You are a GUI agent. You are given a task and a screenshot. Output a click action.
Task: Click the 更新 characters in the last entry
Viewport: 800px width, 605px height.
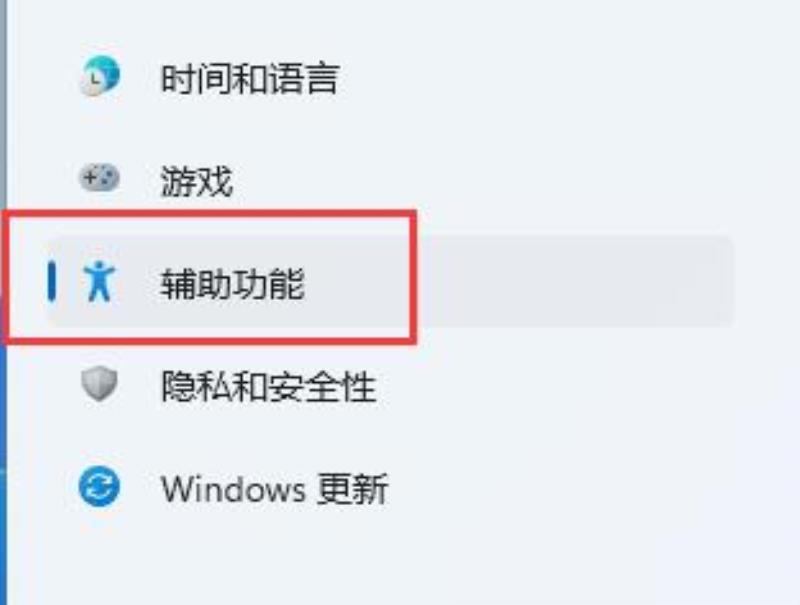[353, 489]
